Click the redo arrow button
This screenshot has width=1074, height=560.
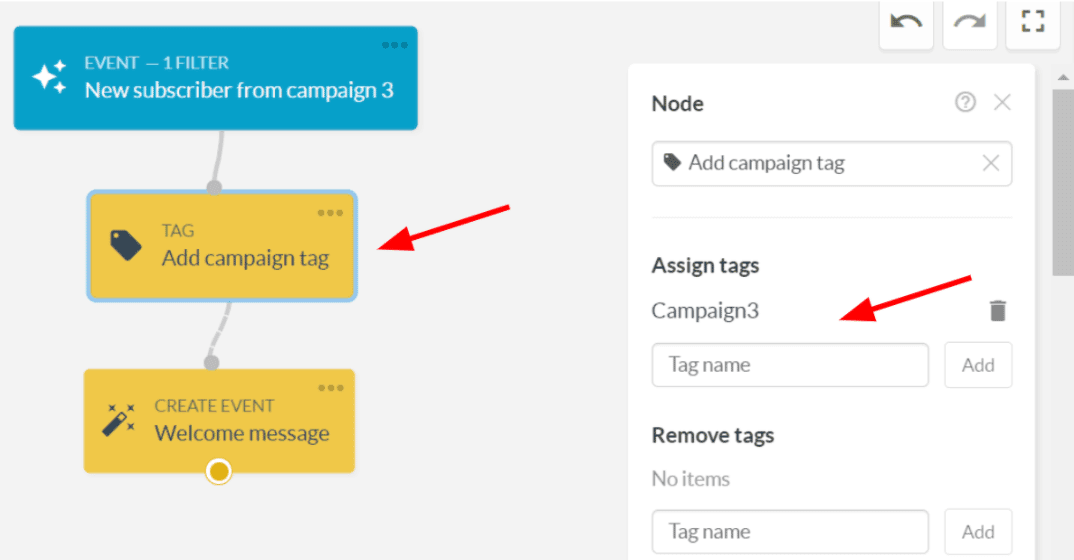pyautogui.click(x=969, y=21)
